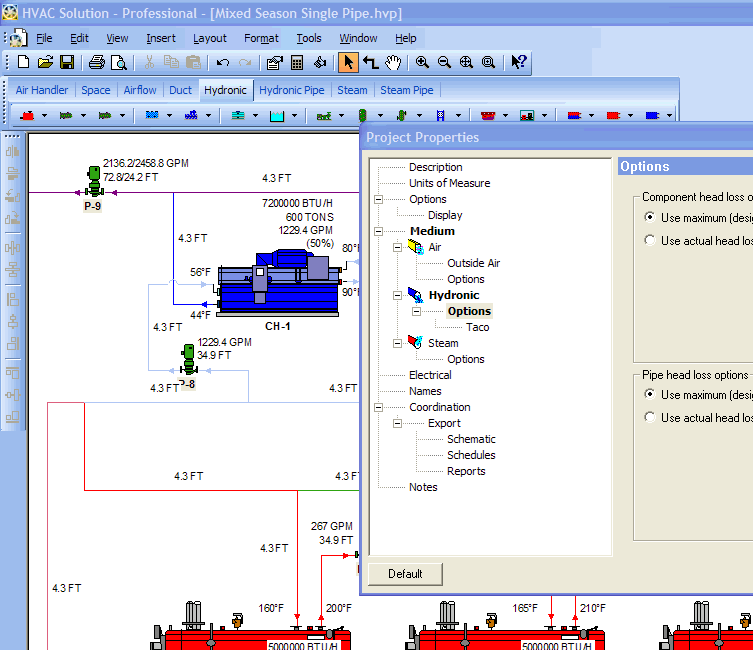
Task: Click the zoom to fit icon
Action: (x=466, y=62)
